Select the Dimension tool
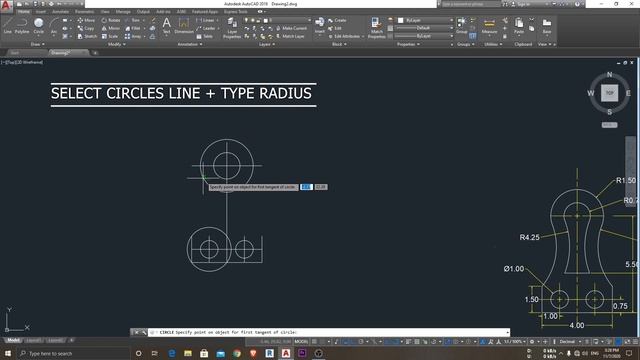 (184, 25)
